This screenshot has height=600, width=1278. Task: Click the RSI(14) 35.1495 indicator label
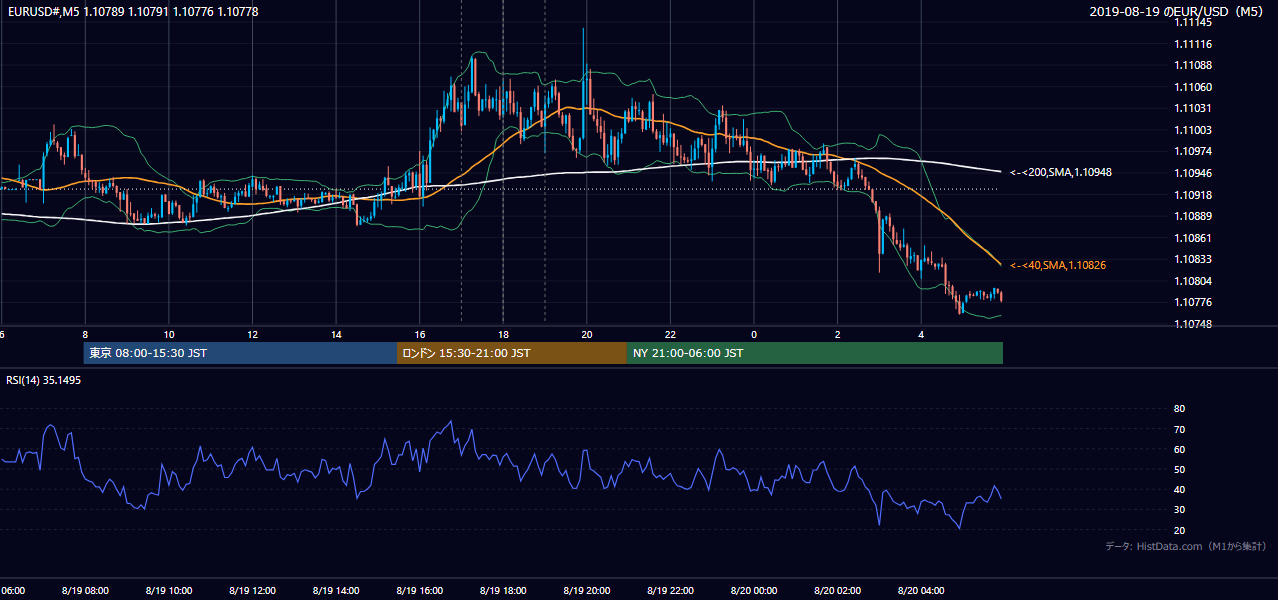(x=44, y=380)
